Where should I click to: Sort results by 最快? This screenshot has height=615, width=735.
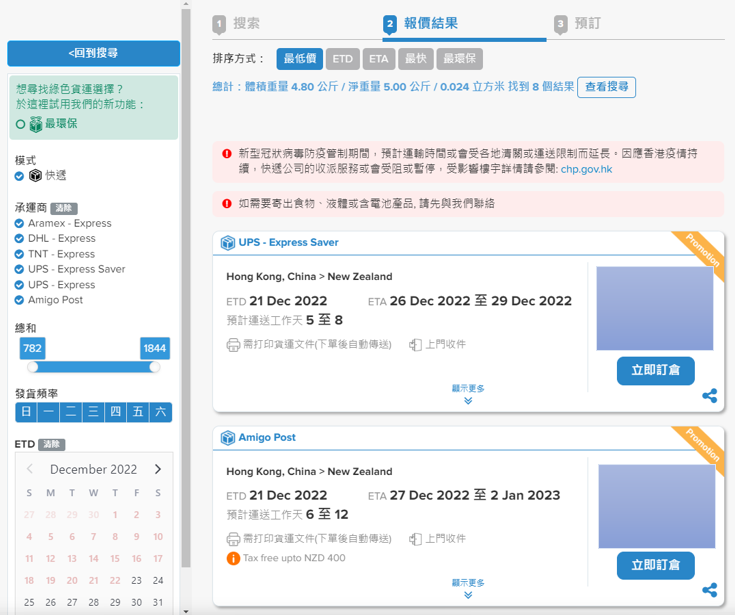[x=416, y=59]
